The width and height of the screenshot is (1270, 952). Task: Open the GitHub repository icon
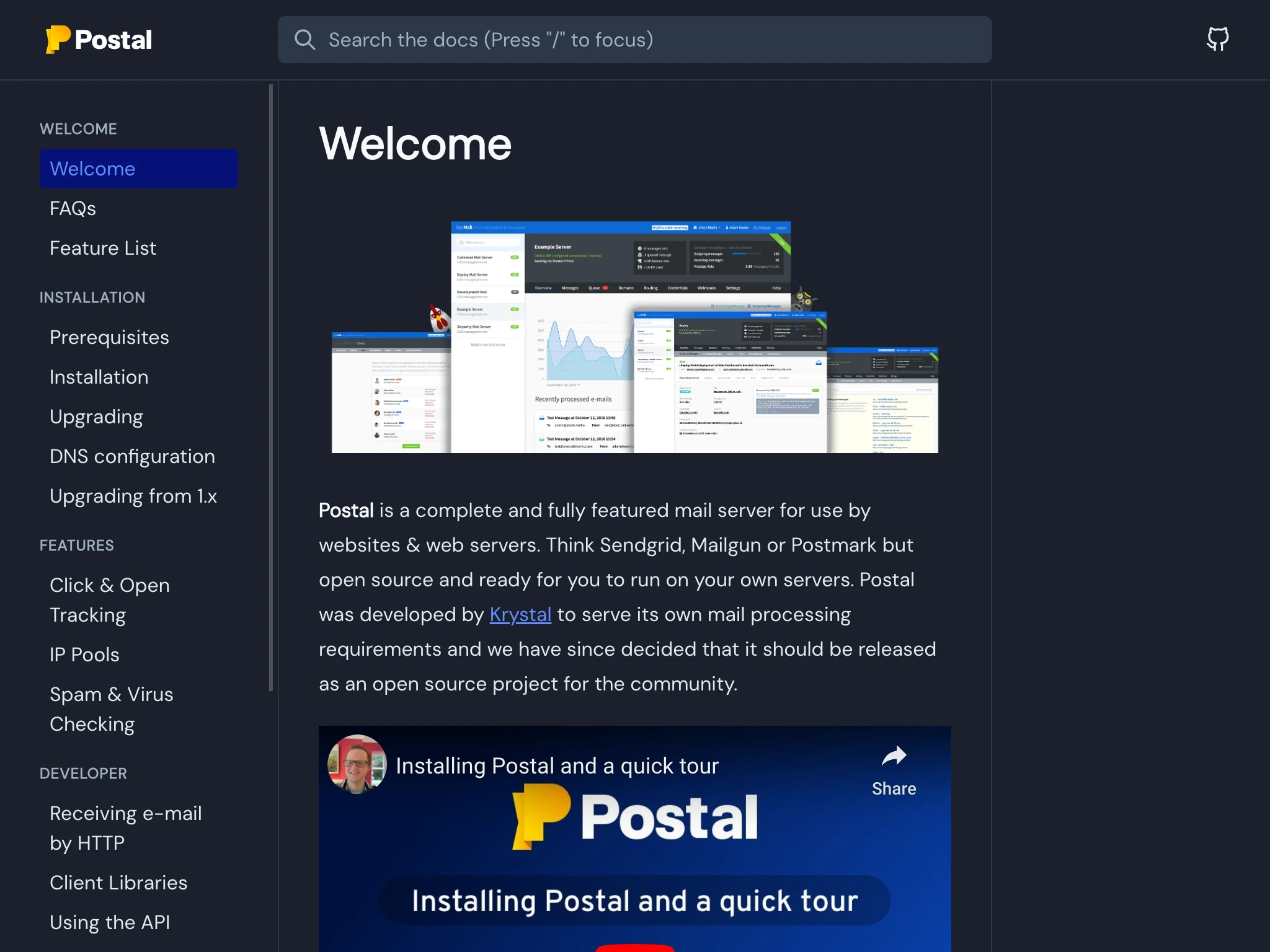(1217, 39)
